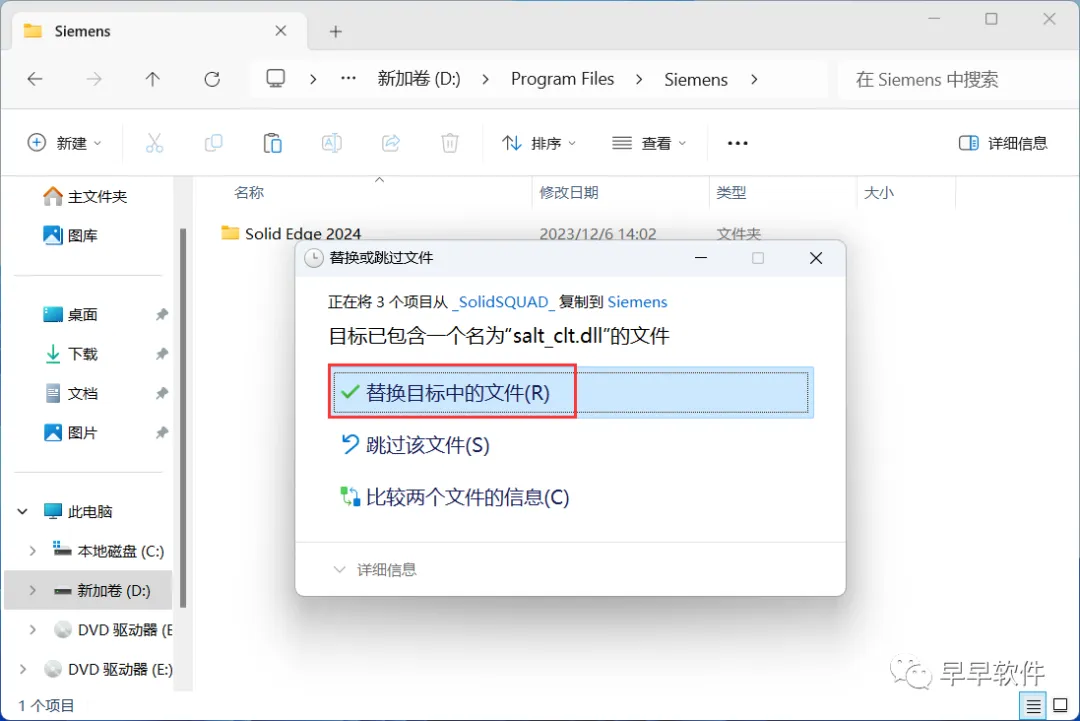Expand chevron after Program Files breadcrumb
Viewport: 1080px width, 721px height.
[x=639, y=79]
